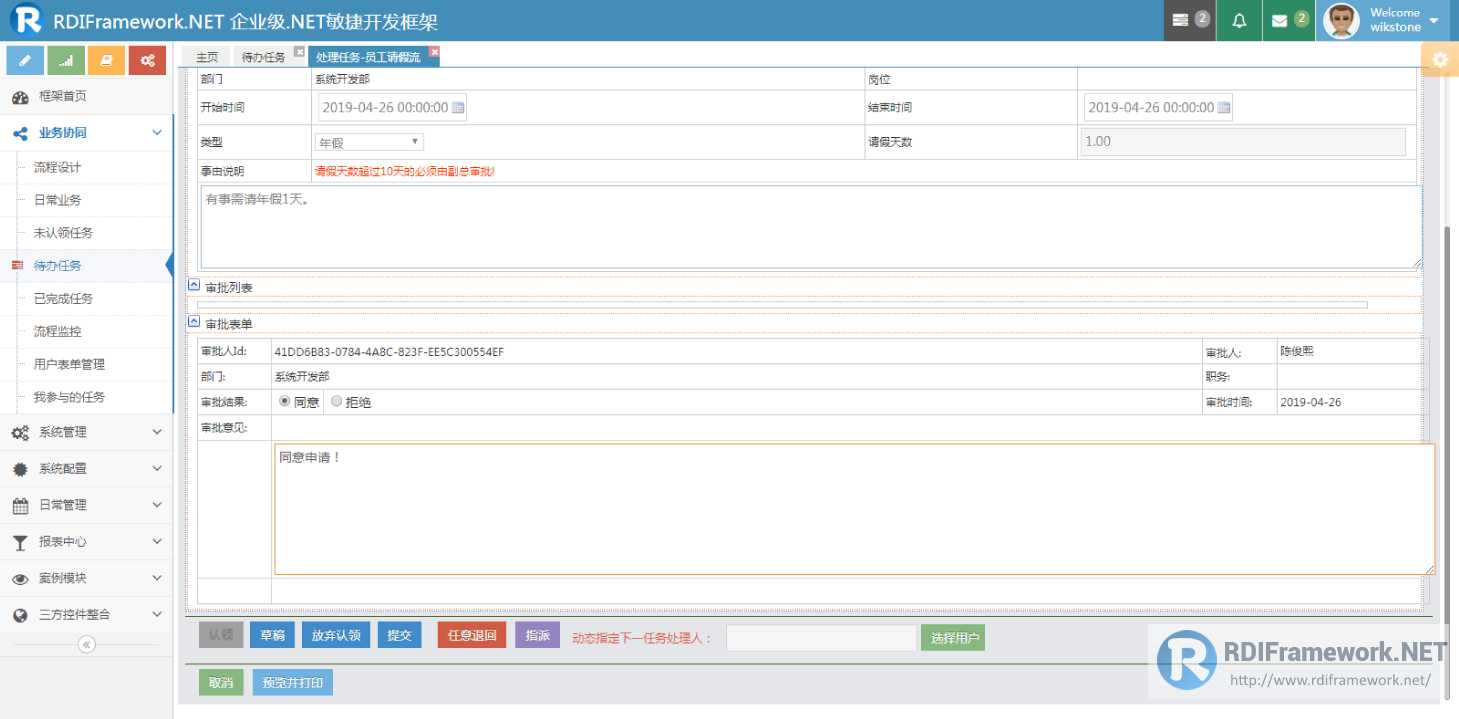
Task: Click the red 任意退回 button
Action: point(472,635)
